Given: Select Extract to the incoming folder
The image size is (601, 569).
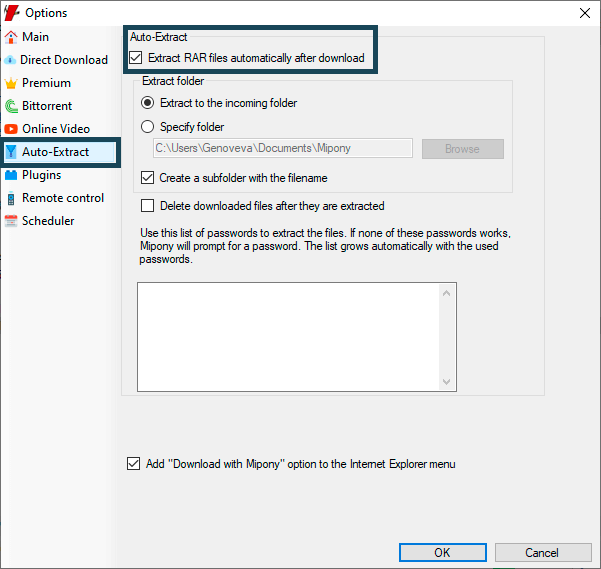Looking at the screenshot, I should pos(148,103).
